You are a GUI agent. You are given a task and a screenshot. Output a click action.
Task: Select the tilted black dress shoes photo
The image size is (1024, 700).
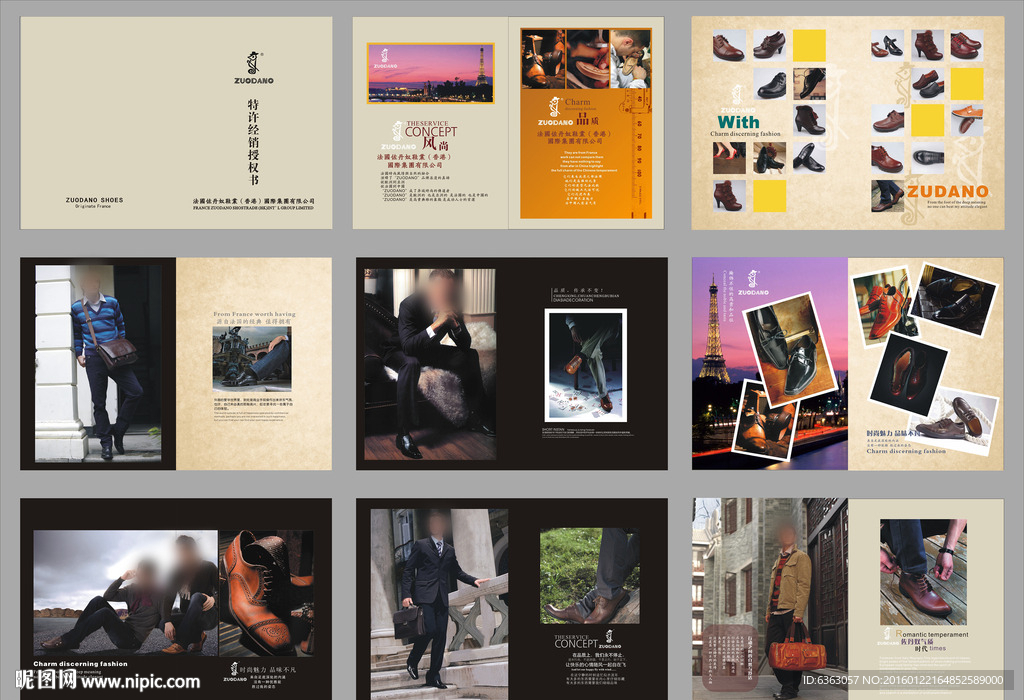(791, 349)
